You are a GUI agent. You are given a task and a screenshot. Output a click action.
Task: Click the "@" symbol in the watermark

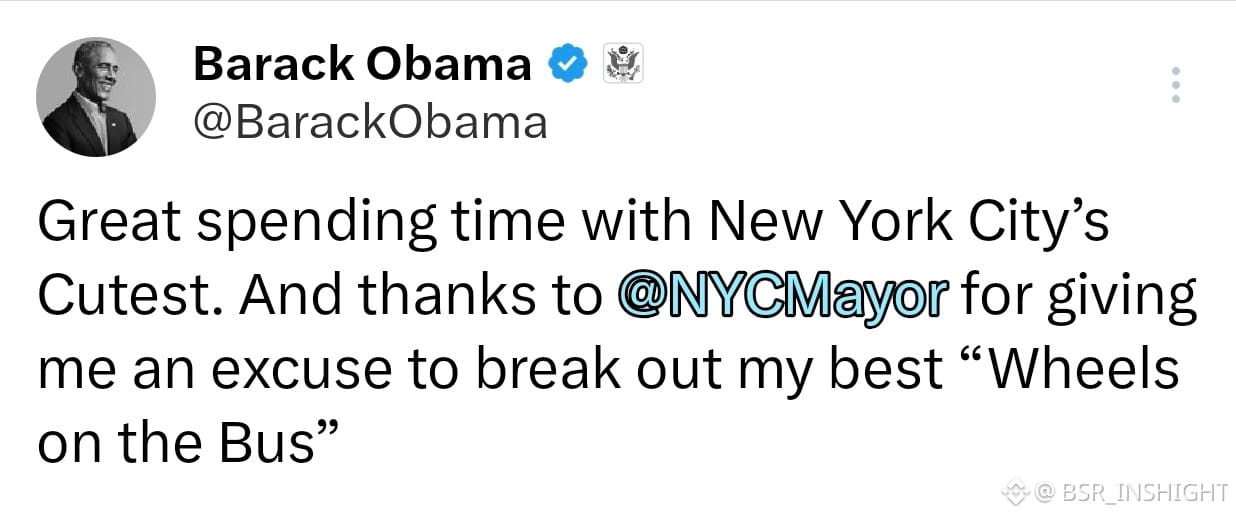(1046, 491)
